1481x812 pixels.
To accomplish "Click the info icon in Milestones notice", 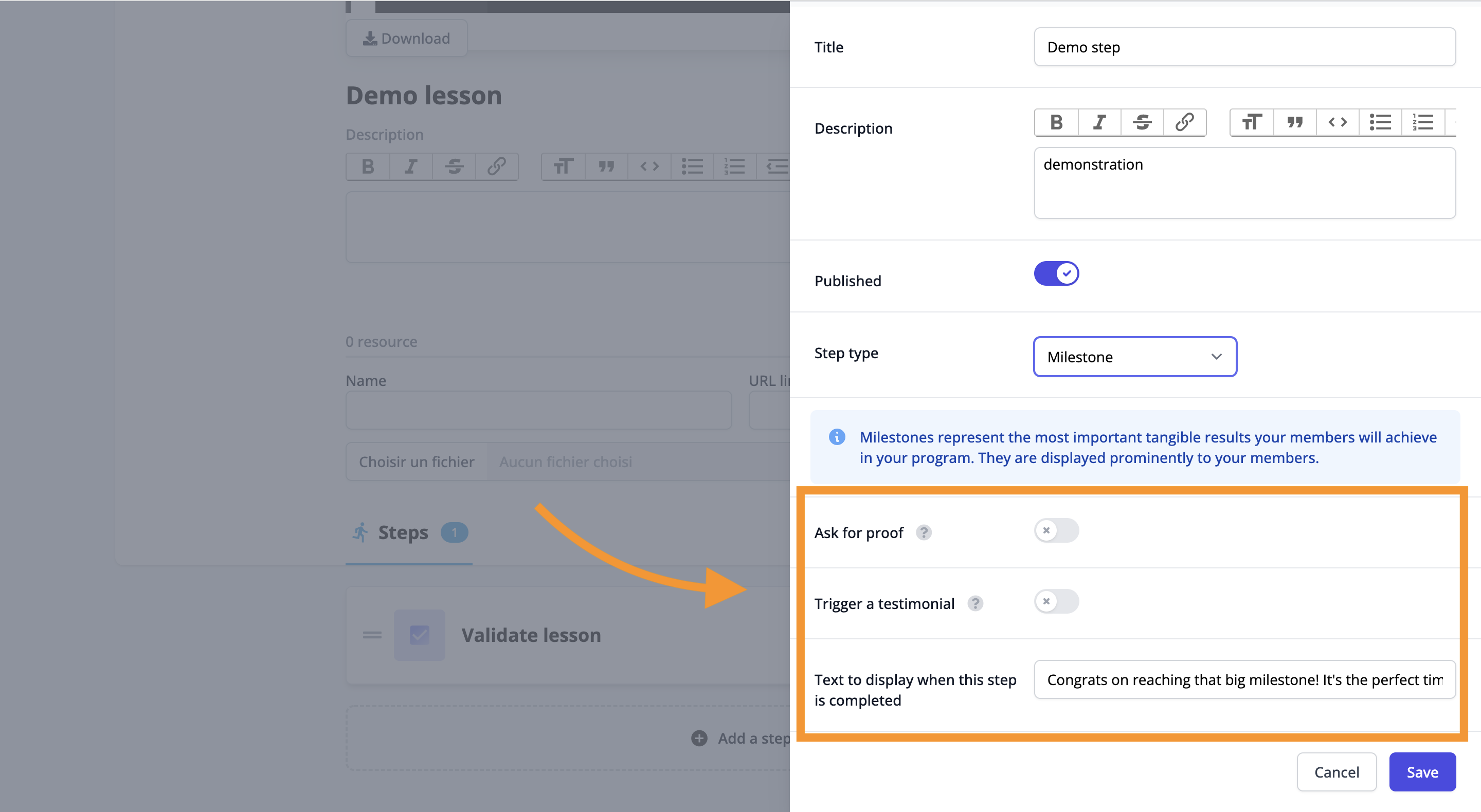I will pyautogui.click(x=837, y=437).
